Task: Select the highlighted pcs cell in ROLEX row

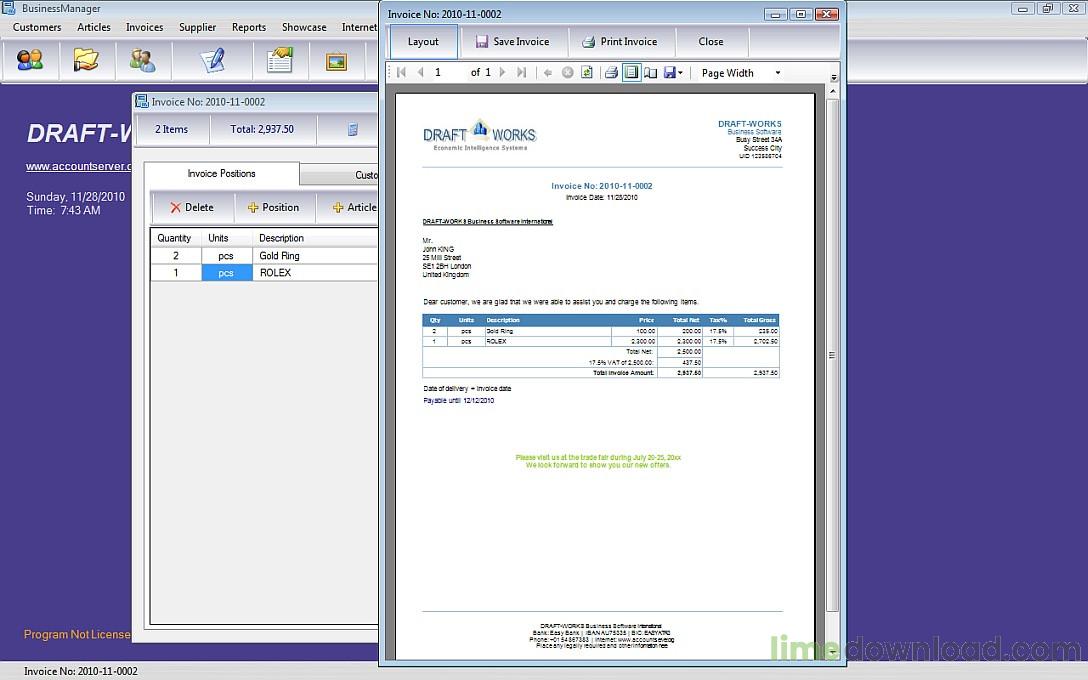Action: [227, 273]
